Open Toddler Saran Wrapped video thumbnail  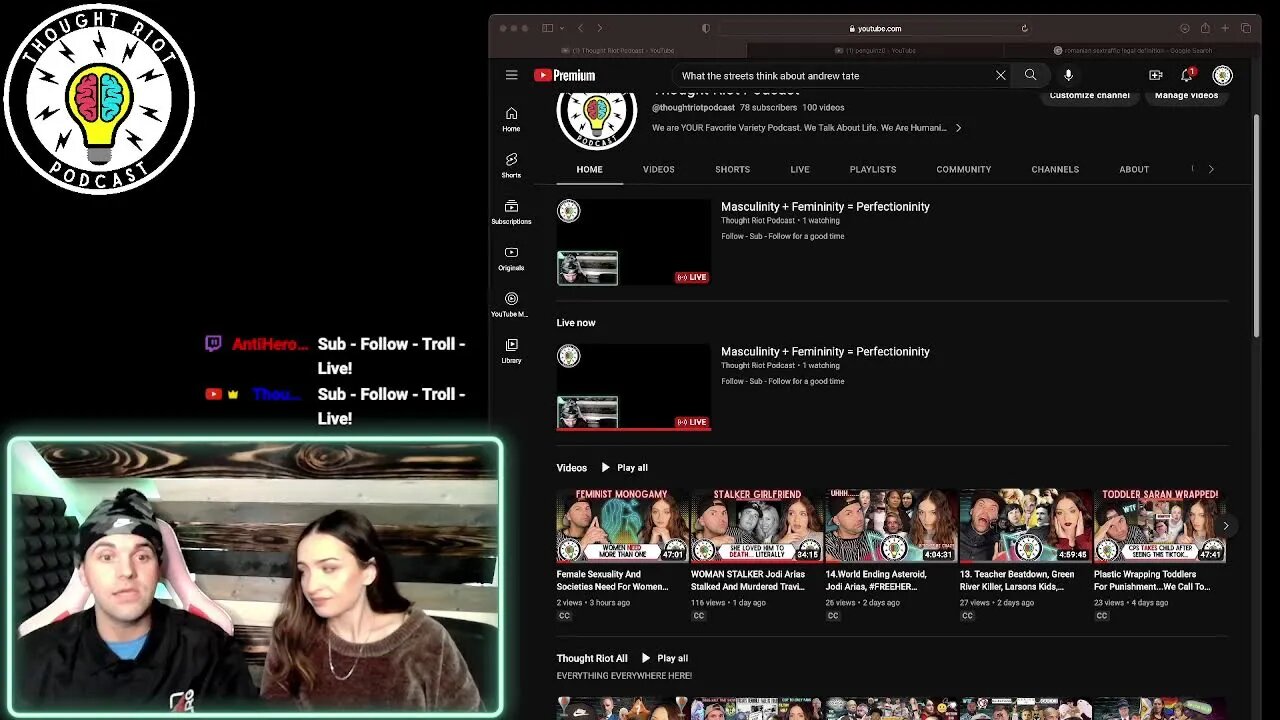point(1159,526)
